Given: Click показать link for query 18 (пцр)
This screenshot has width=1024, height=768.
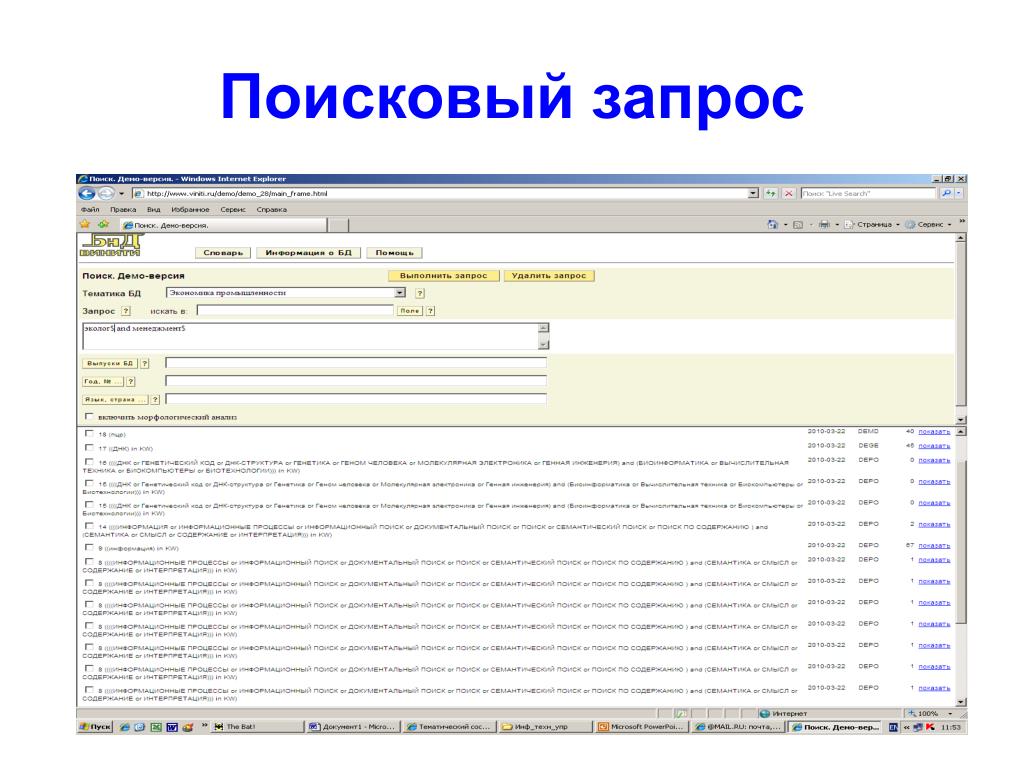Looking at the screenshot, I should point(934,432).
